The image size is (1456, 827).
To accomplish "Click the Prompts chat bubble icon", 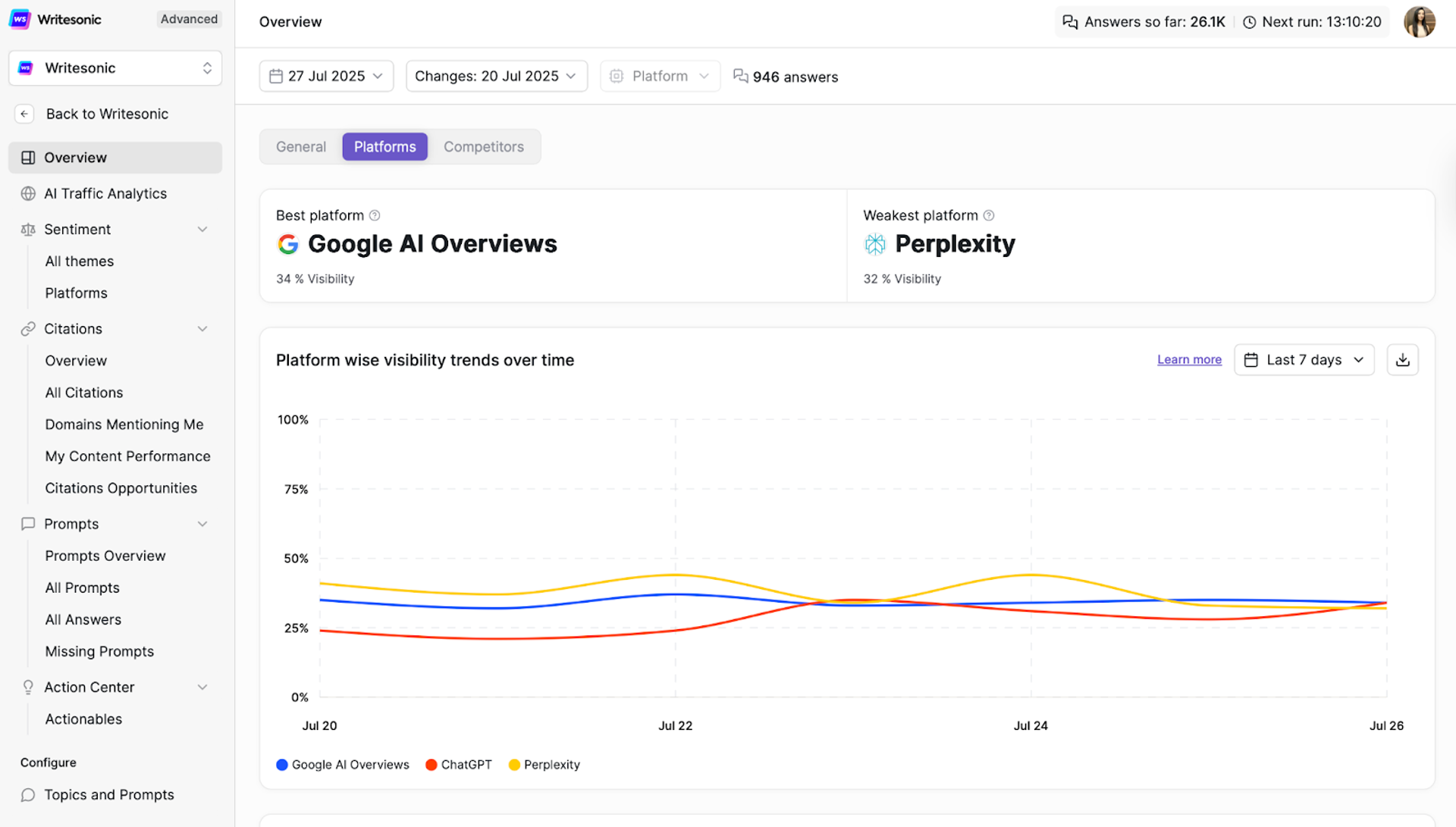I will tap(28, 524).
